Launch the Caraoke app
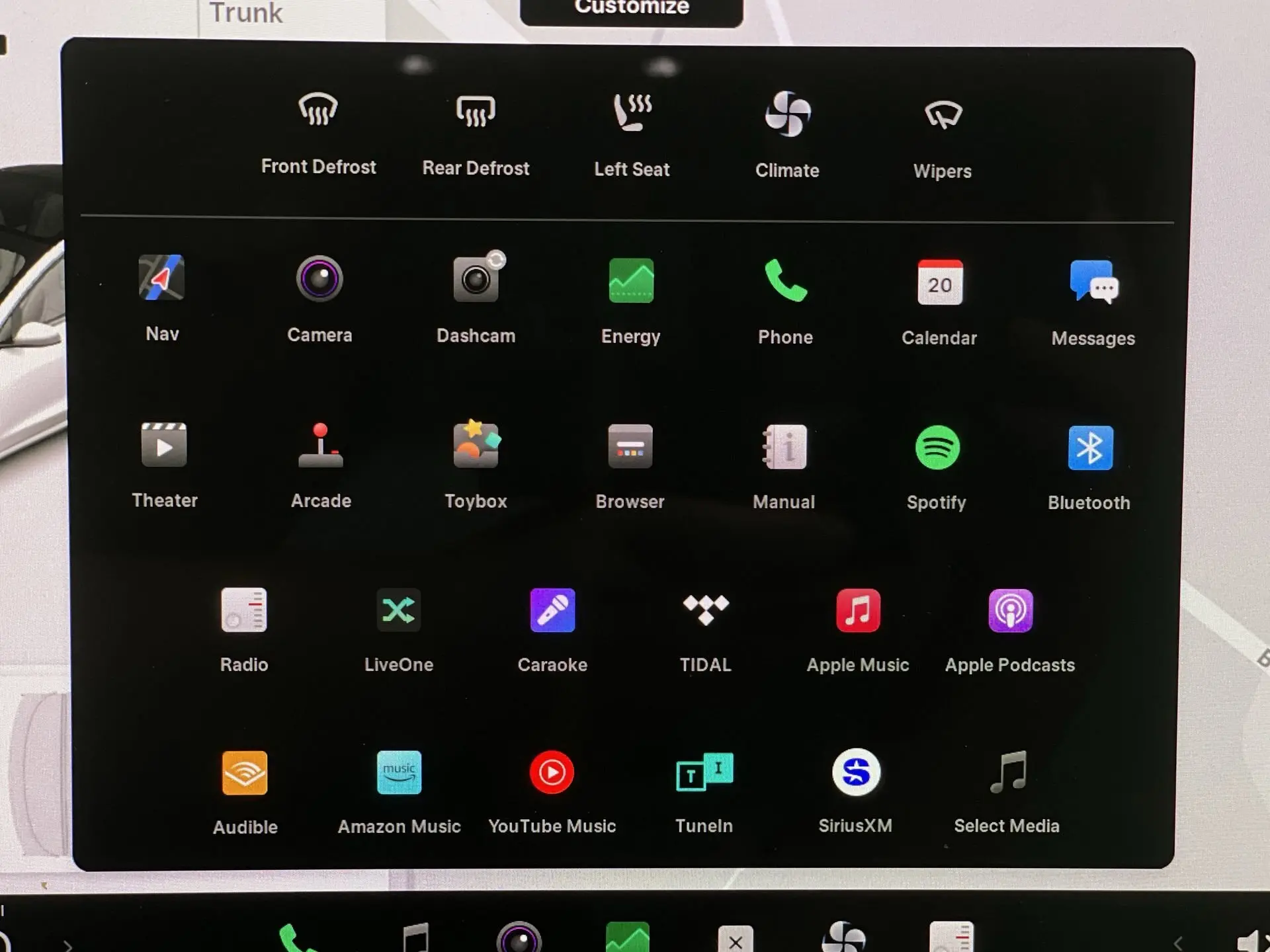1270x952 pixels. tap(552, 631)
